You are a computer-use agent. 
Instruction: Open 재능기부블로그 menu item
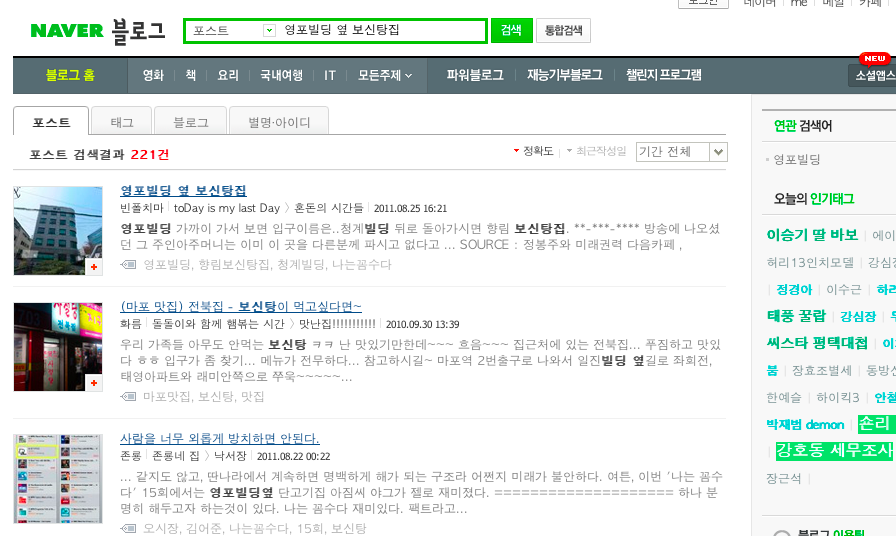point(565,75)
